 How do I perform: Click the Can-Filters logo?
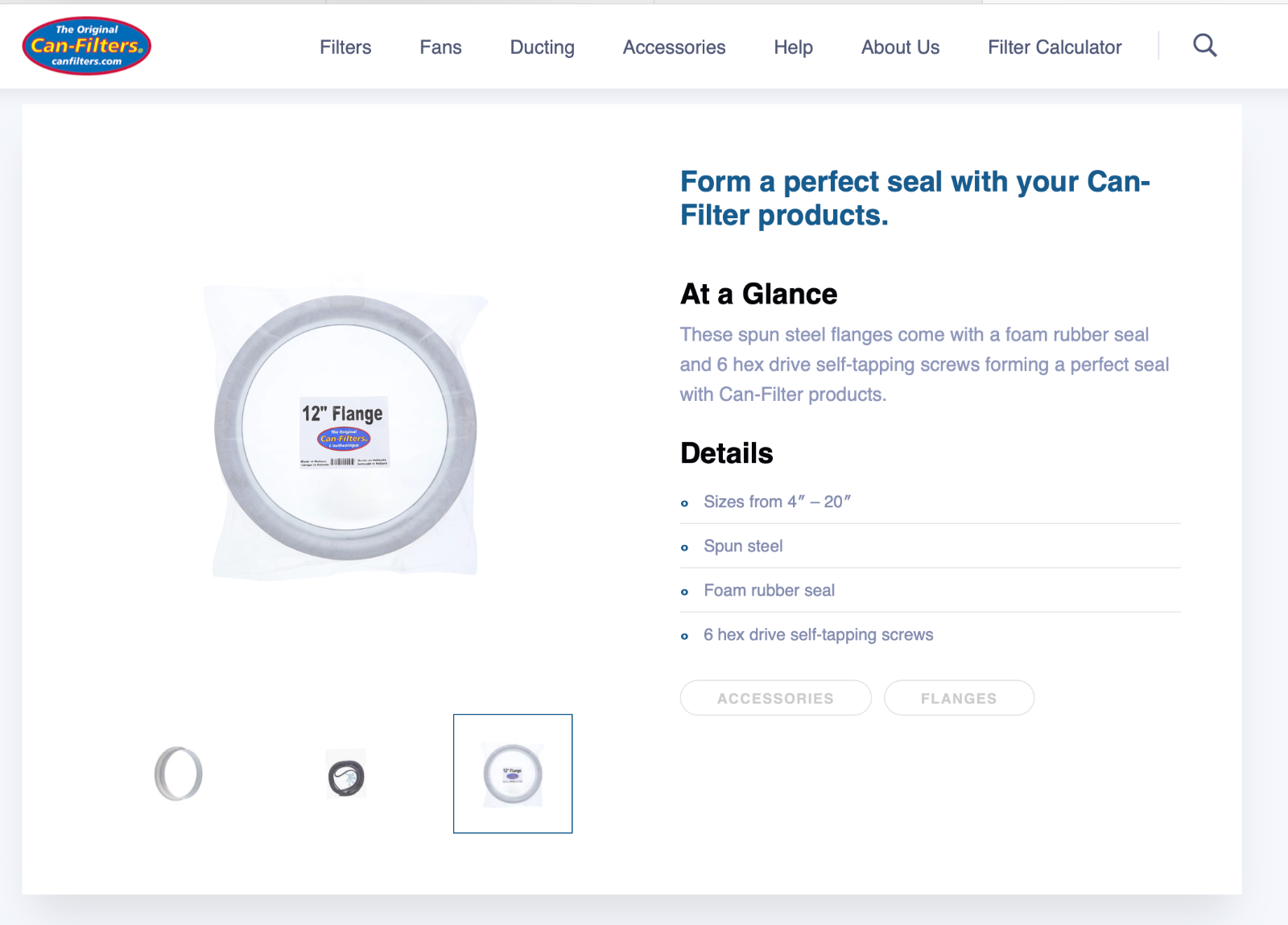(x=87, y=46)
